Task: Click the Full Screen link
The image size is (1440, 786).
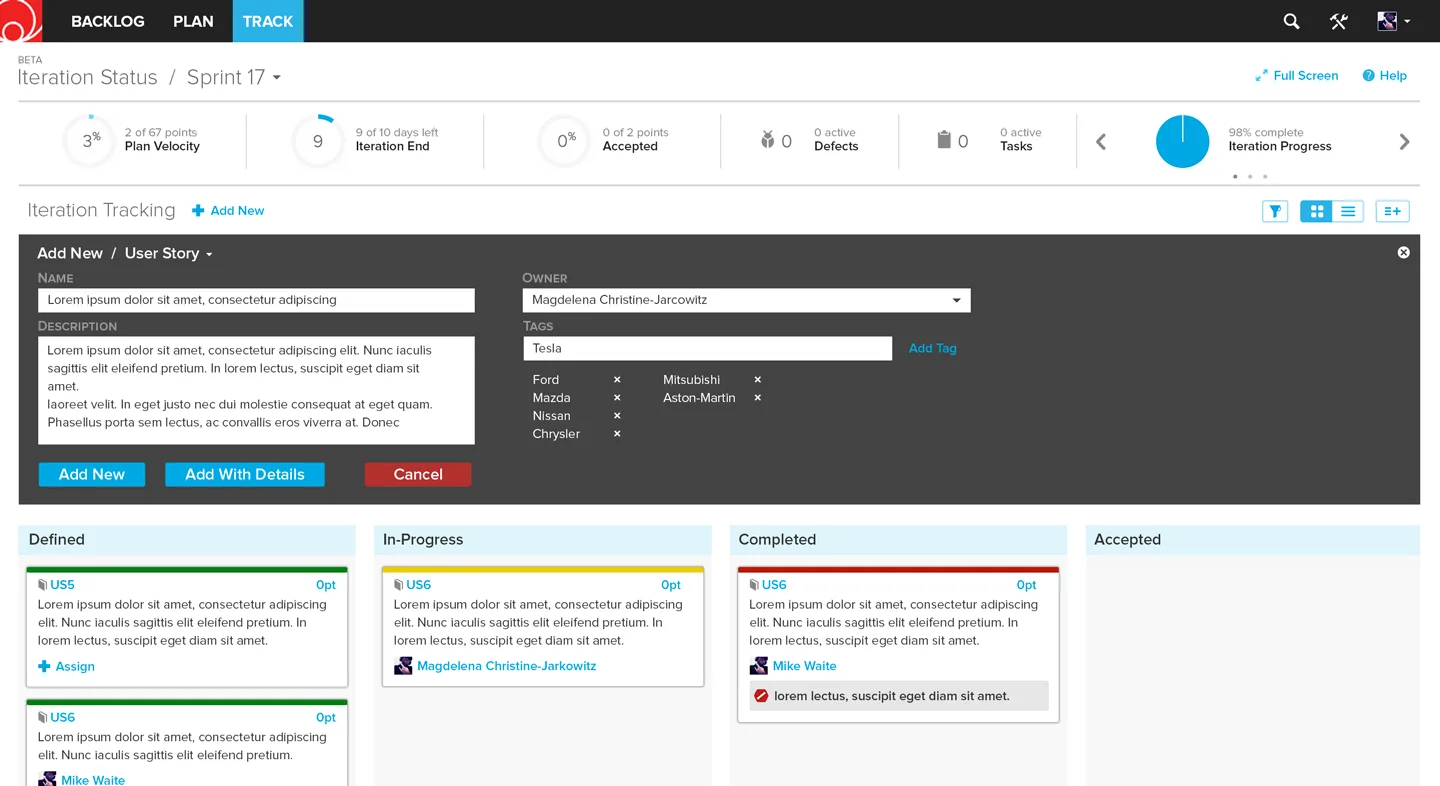Action: pos(1297,75)
